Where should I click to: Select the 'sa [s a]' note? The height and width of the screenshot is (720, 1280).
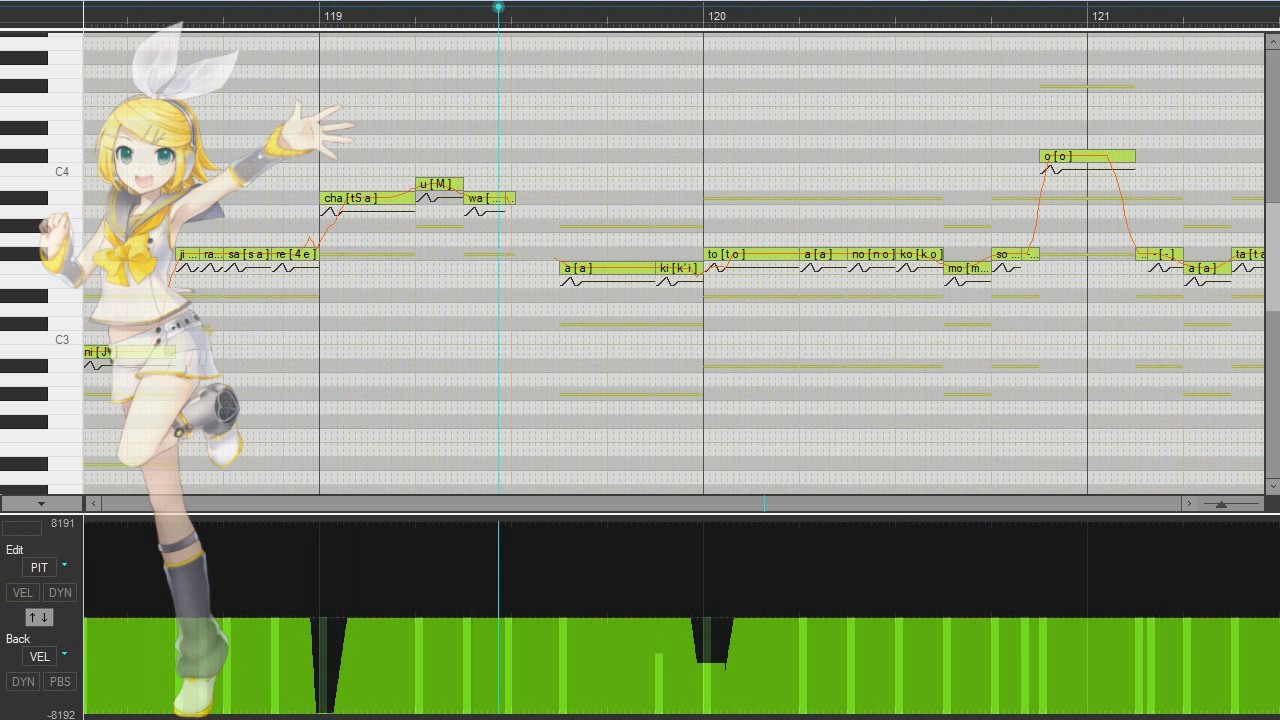tap(248, 254)
